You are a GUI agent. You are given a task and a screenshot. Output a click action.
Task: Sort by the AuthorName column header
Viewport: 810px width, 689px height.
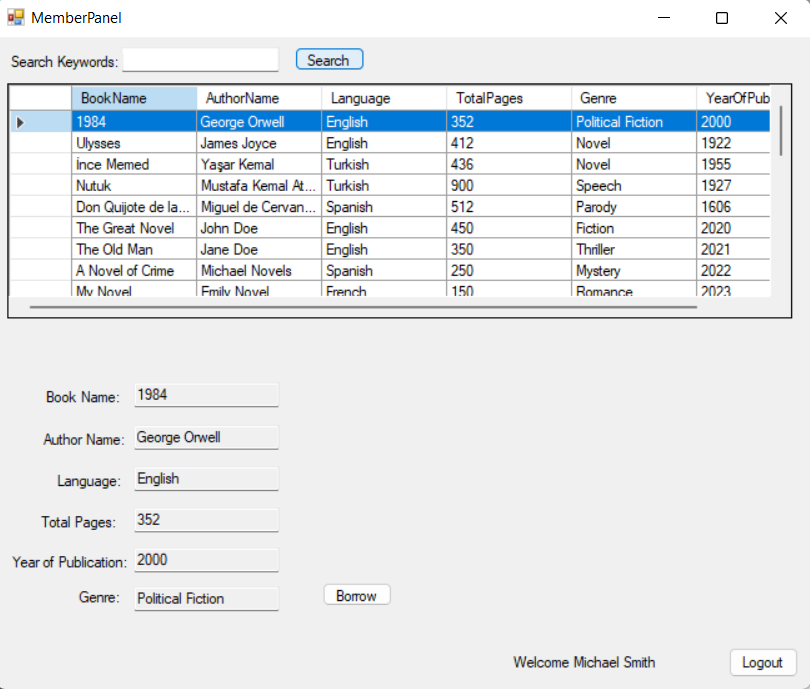[x=258, y=98]
